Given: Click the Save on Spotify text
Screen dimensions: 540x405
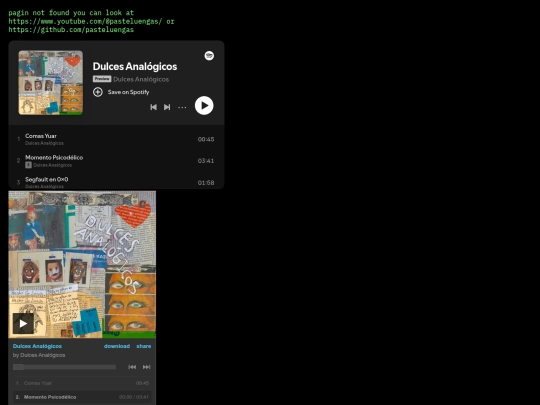Looking at the screenshot, I should (x=128, y=92).
